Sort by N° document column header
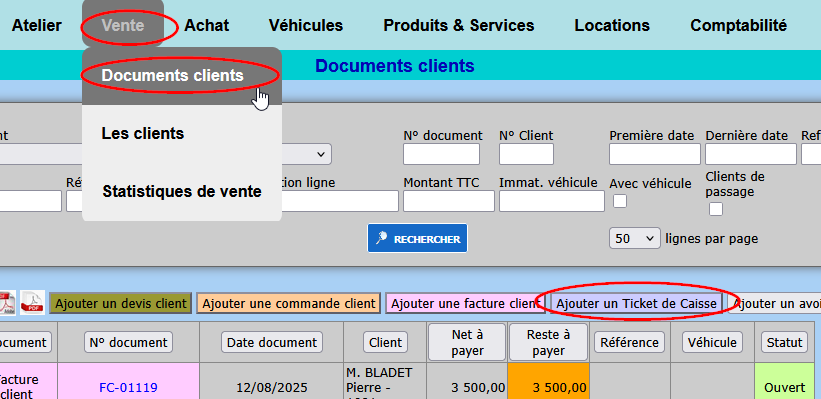Image resolution: width=821 pixels, height=399 pixels. click(x=128, y=342)
